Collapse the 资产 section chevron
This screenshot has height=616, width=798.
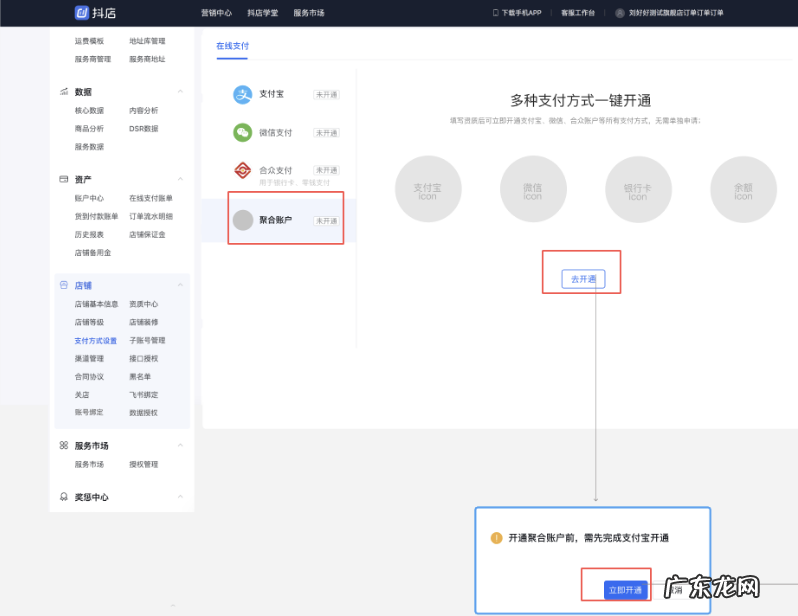tap(180, 179)
